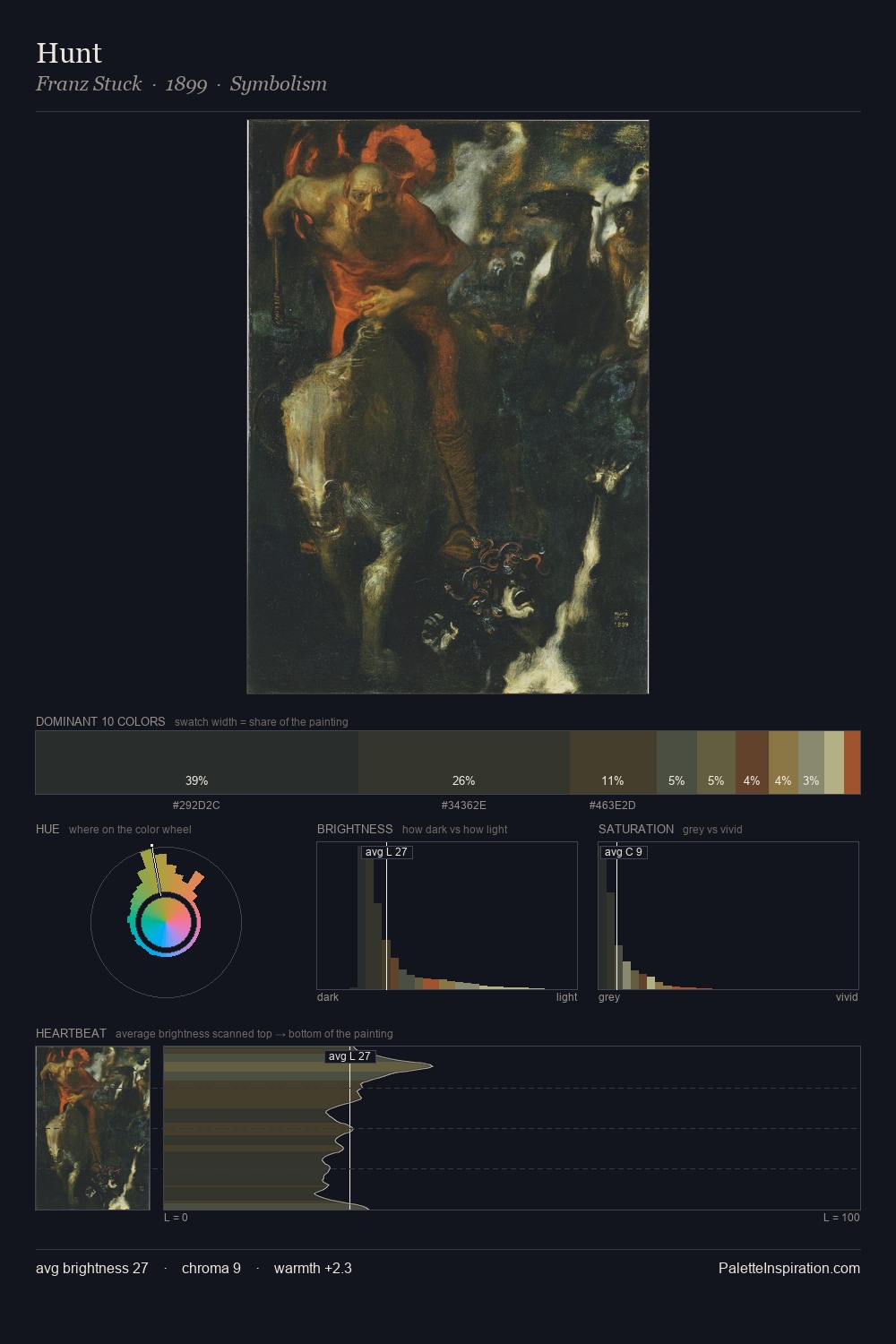Image resolution: width=896 pixels, height=1344 pixels.
Task: Click the hue color wheel center
Action: point(166,922)
